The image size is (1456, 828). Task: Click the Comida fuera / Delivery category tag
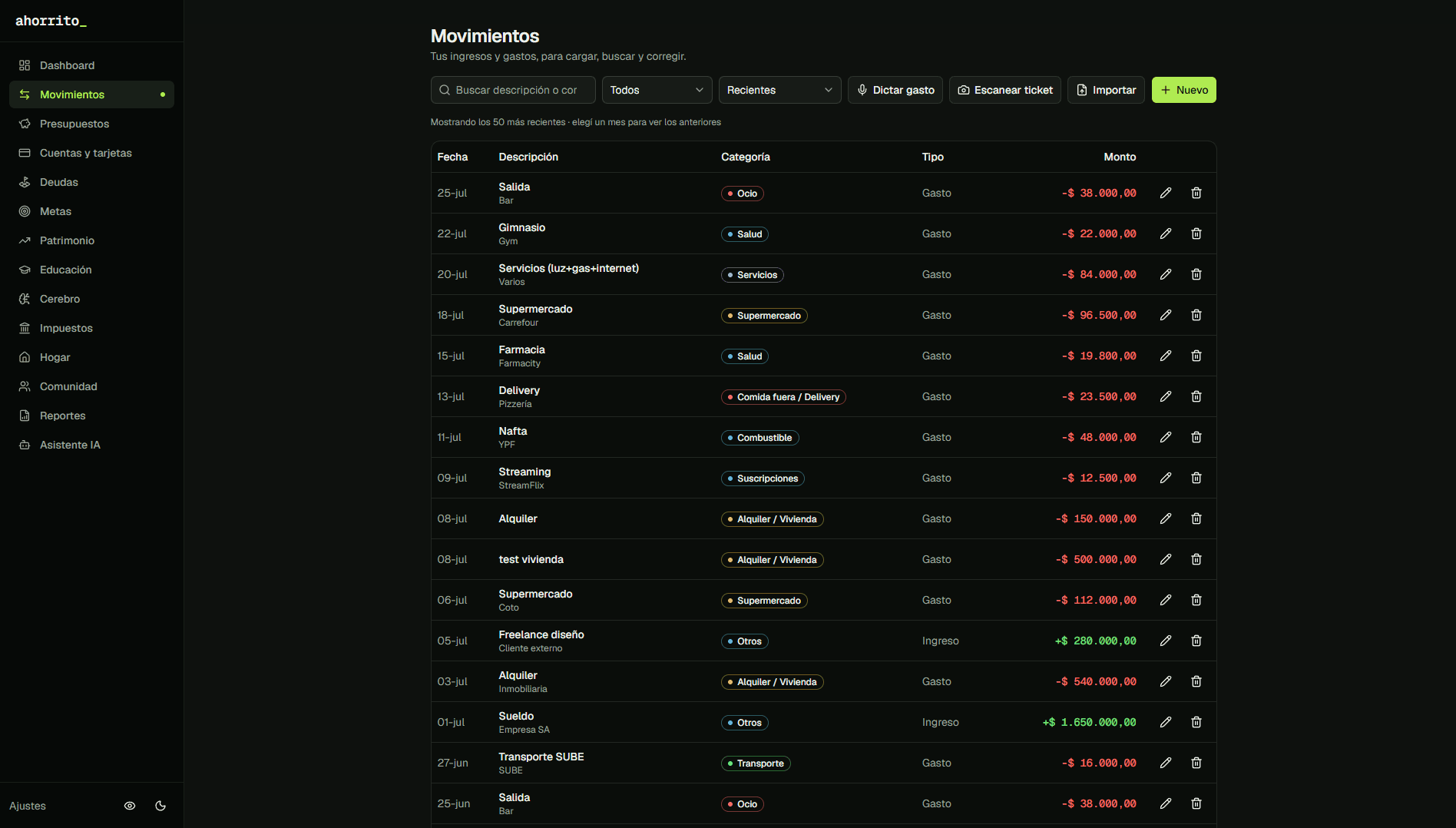click(783, 397)
